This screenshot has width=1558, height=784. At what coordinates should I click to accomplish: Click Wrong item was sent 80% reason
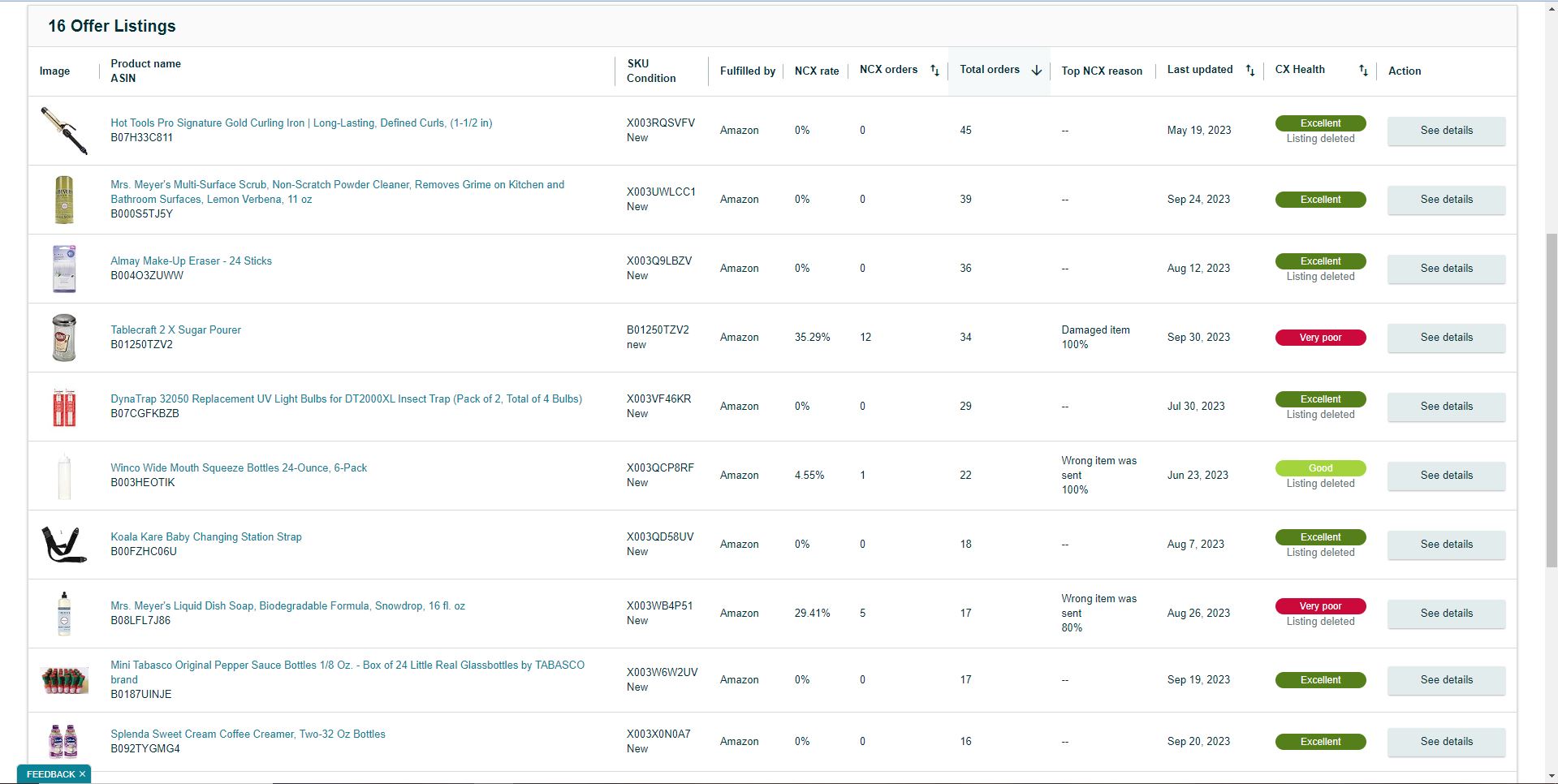[x=1099, y=614]
